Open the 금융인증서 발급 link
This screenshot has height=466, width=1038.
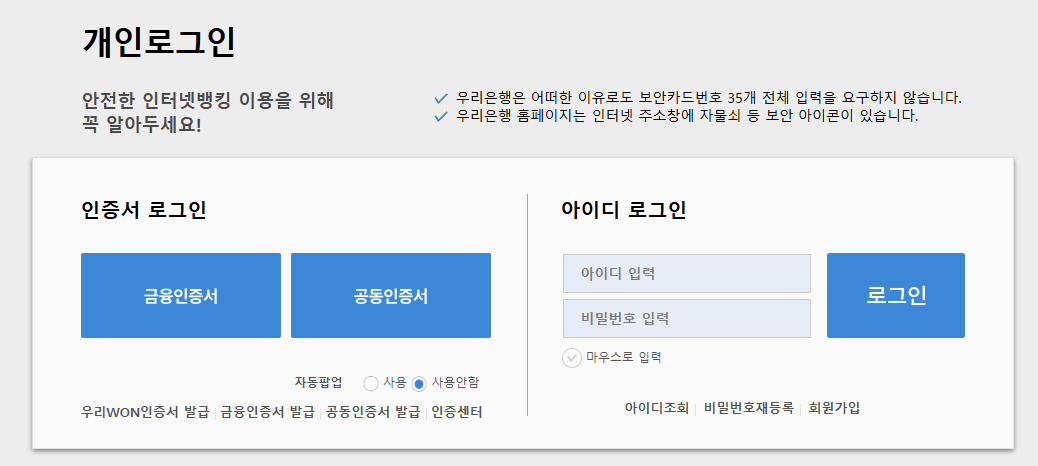click(267, 412)
